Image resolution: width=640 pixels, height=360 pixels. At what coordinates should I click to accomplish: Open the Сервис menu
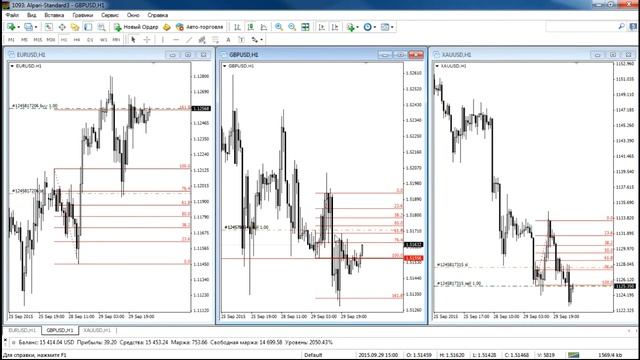pos(110,15)
